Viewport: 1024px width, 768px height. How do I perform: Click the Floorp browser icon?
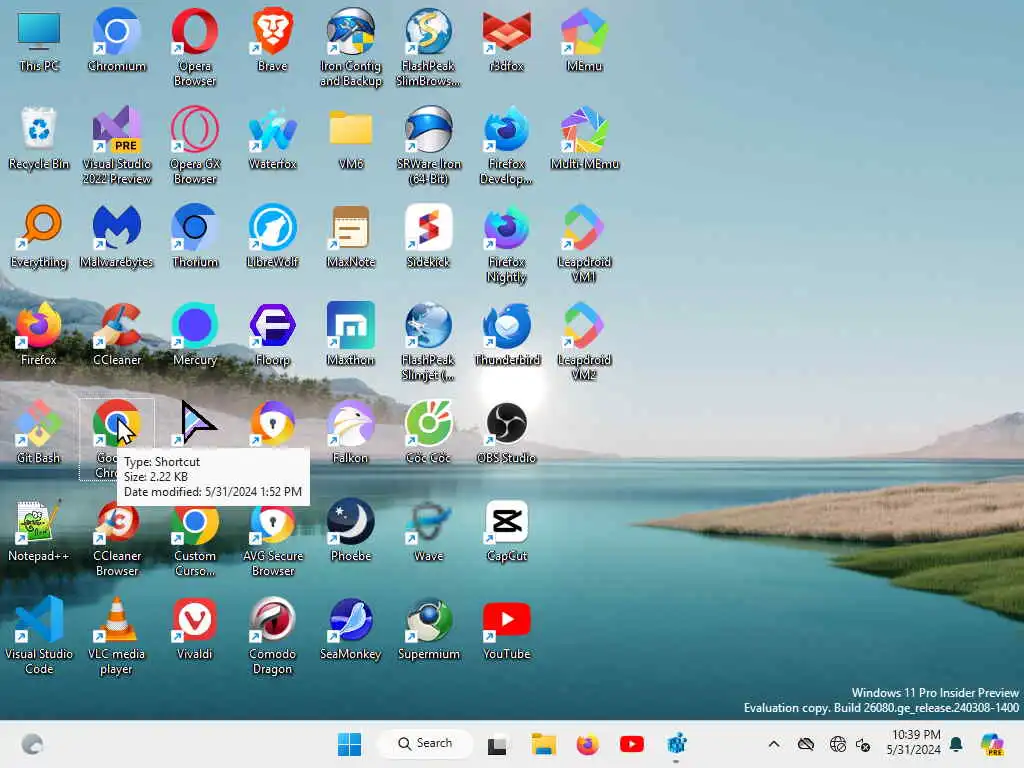click(x=272, y=333)
